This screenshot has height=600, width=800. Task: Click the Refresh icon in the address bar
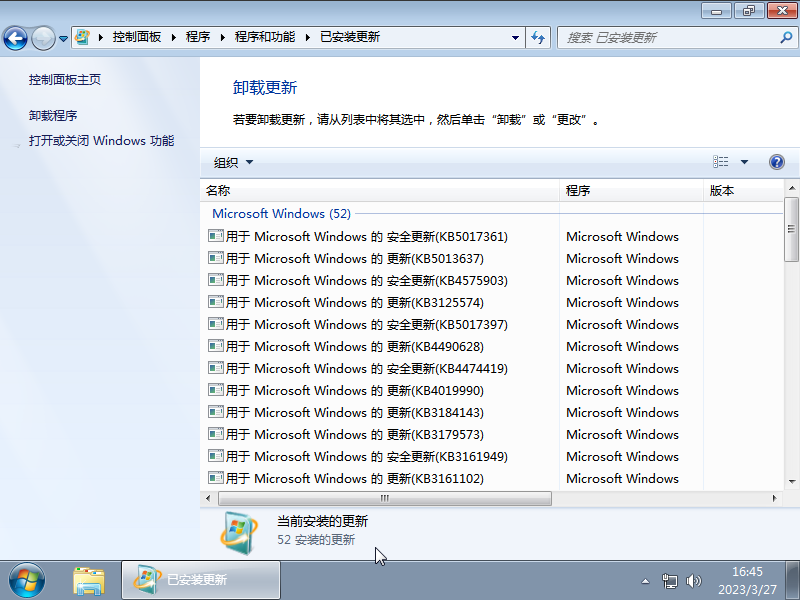point(538,37)
